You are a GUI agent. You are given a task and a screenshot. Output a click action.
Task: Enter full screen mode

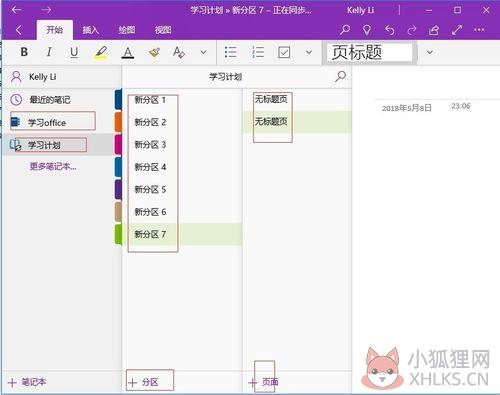tap(457, 30)
